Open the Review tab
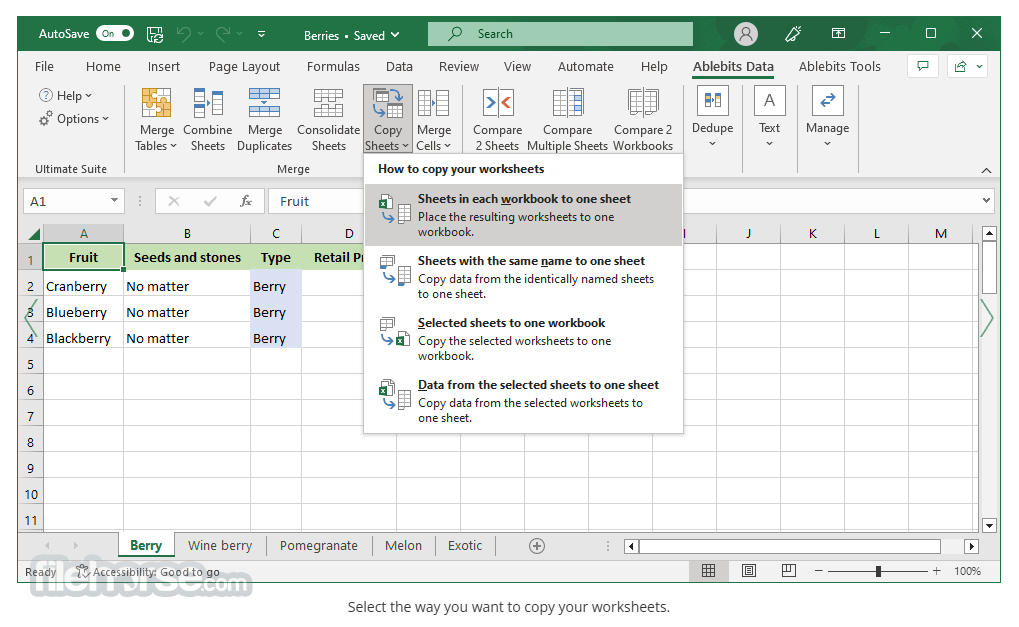Image resolution: width=1019 pixels, height=627 pixels. tap(459, 66)
